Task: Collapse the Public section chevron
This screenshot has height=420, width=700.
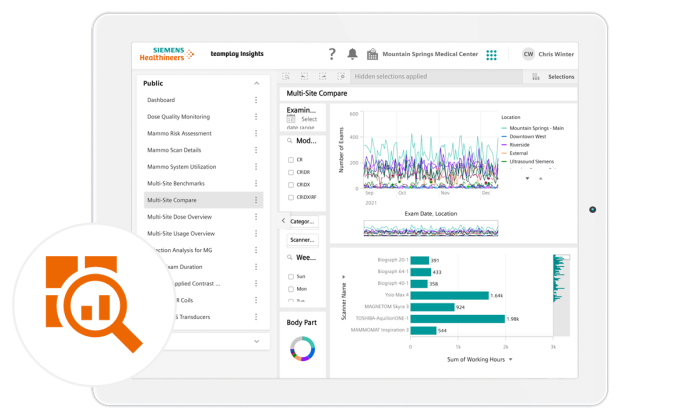Action: (x=256, y=83)
